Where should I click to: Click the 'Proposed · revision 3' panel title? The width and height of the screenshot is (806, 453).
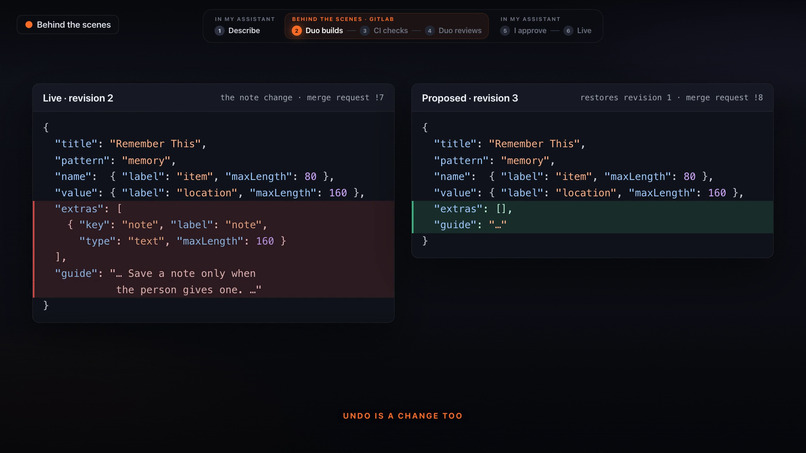(470, 98)
